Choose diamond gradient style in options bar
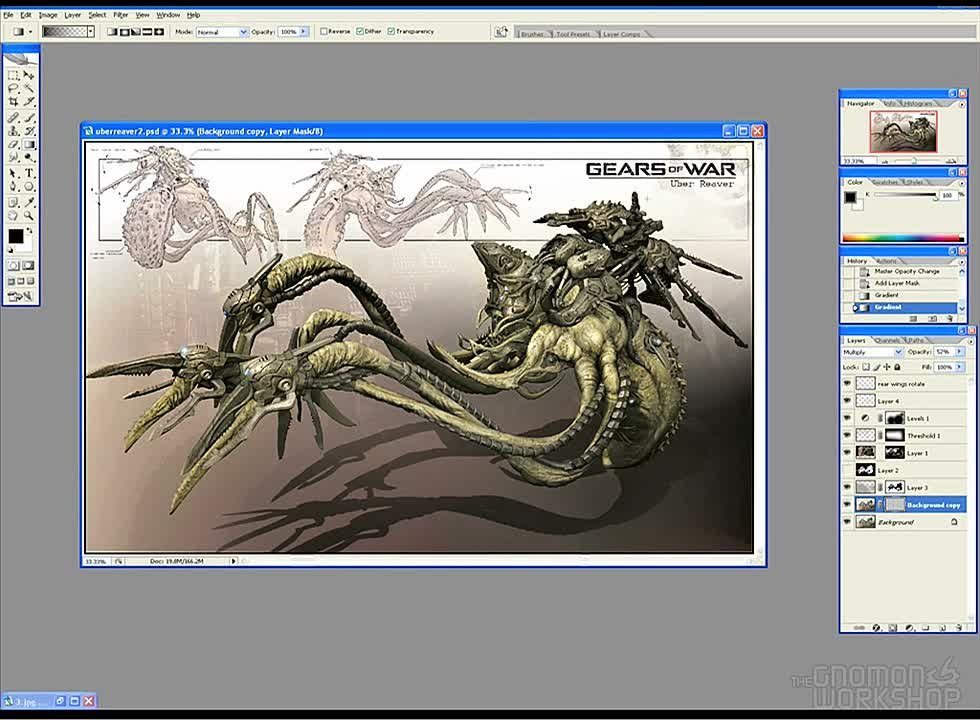The width and height of the screenshot is (980, 720). 159,31
